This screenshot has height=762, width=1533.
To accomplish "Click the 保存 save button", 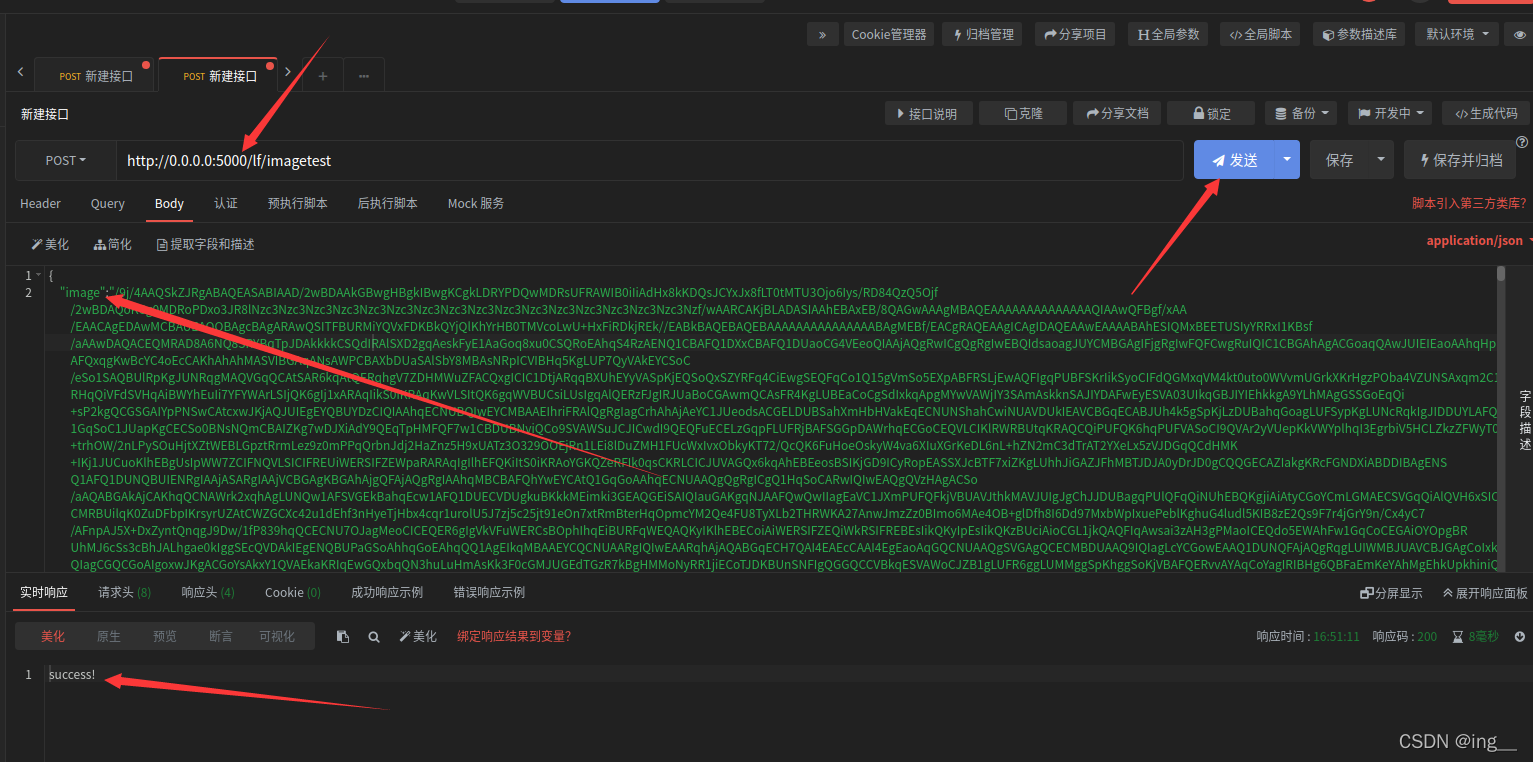I will (x=1339, y=160).
